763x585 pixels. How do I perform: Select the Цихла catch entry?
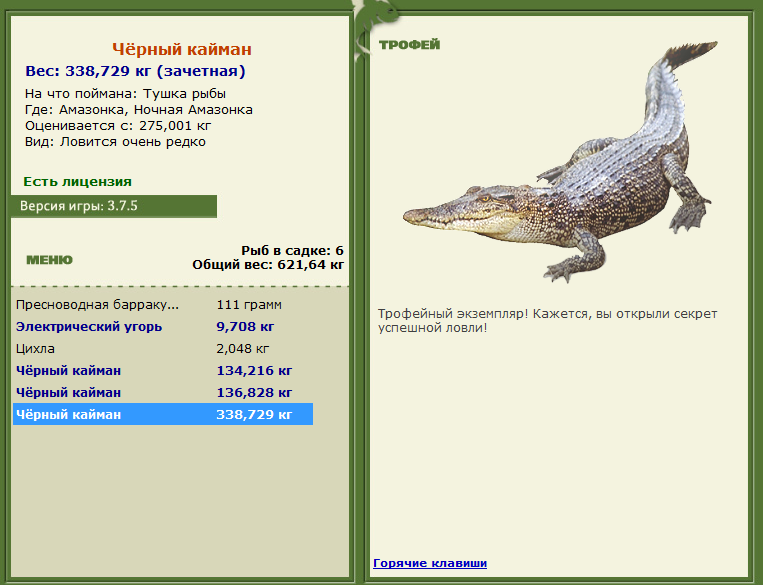coord(163,348)
